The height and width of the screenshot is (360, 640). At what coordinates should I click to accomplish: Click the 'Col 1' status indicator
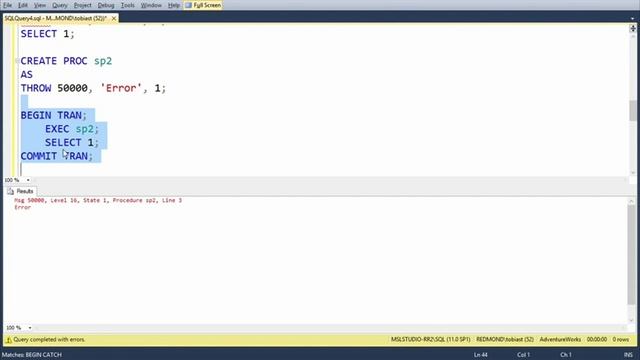click(x=523, y=355)
